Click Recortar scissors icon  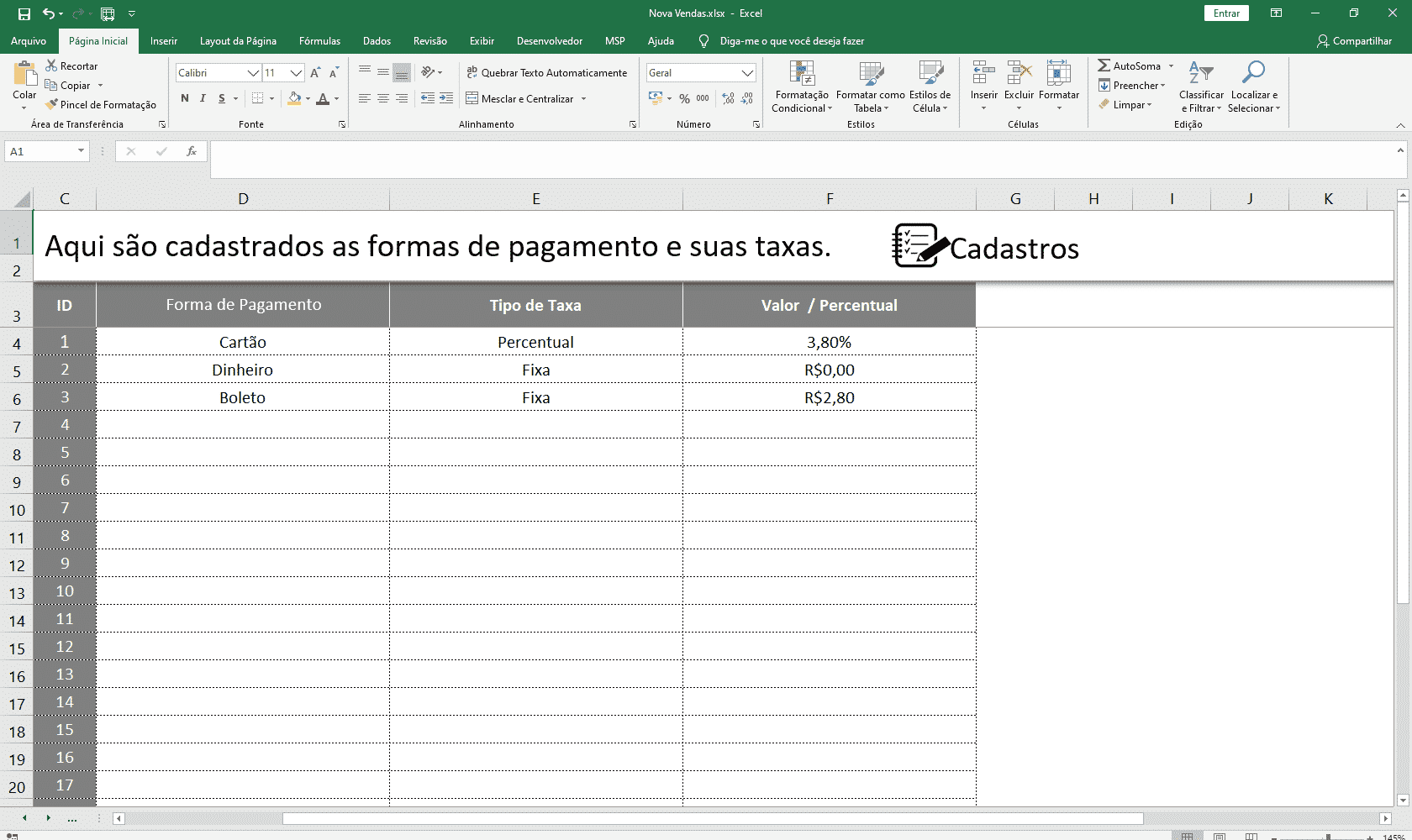coord(51,66)
